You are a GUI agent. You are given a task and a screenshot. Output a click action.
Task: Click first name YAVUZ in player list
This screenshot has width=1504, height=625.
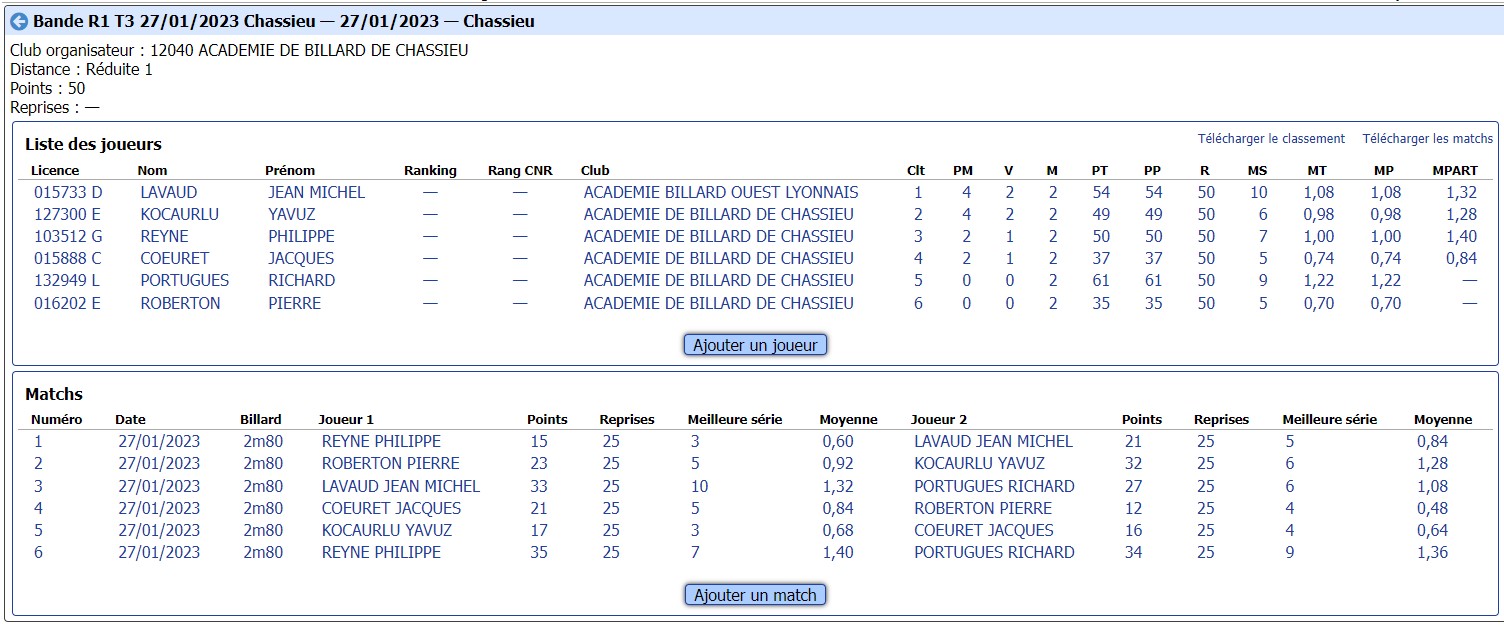[293, 214]
